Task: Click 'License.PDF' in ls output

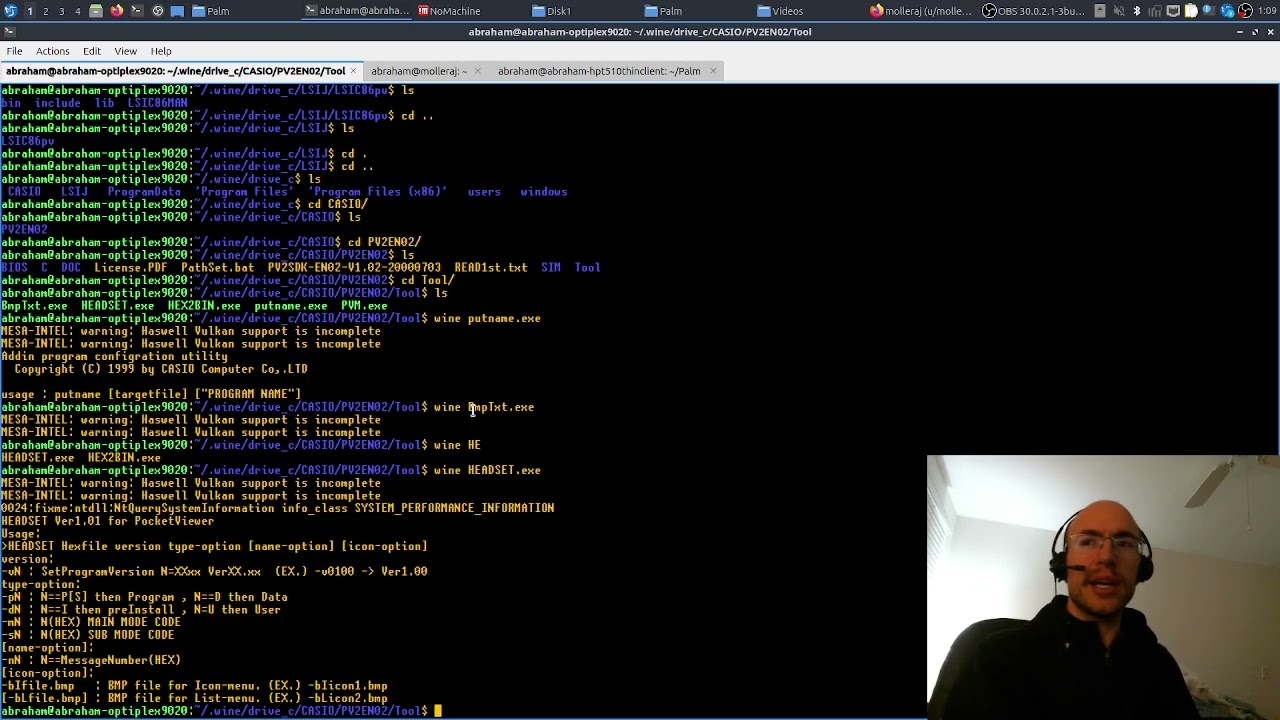Action: coord(131,268)
